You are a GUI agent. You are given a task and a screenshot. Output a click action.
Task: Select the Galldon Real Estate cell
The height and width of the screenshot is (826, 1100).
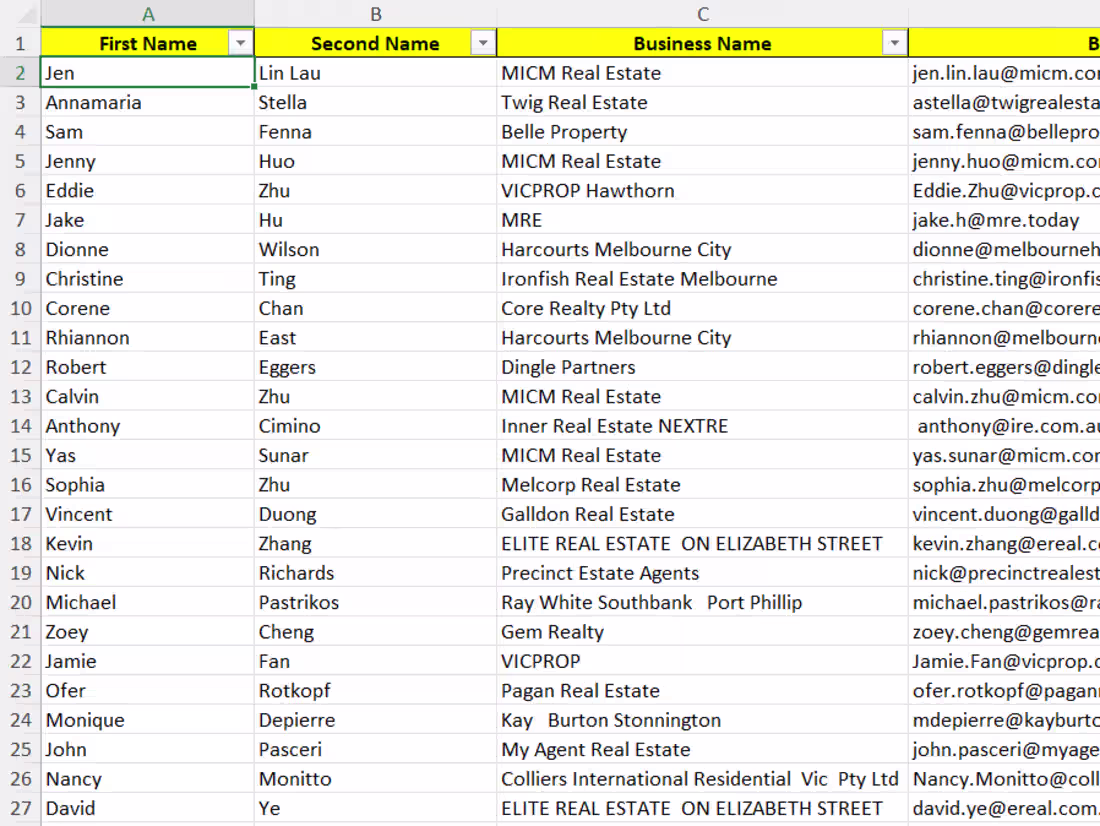point(702,514)
